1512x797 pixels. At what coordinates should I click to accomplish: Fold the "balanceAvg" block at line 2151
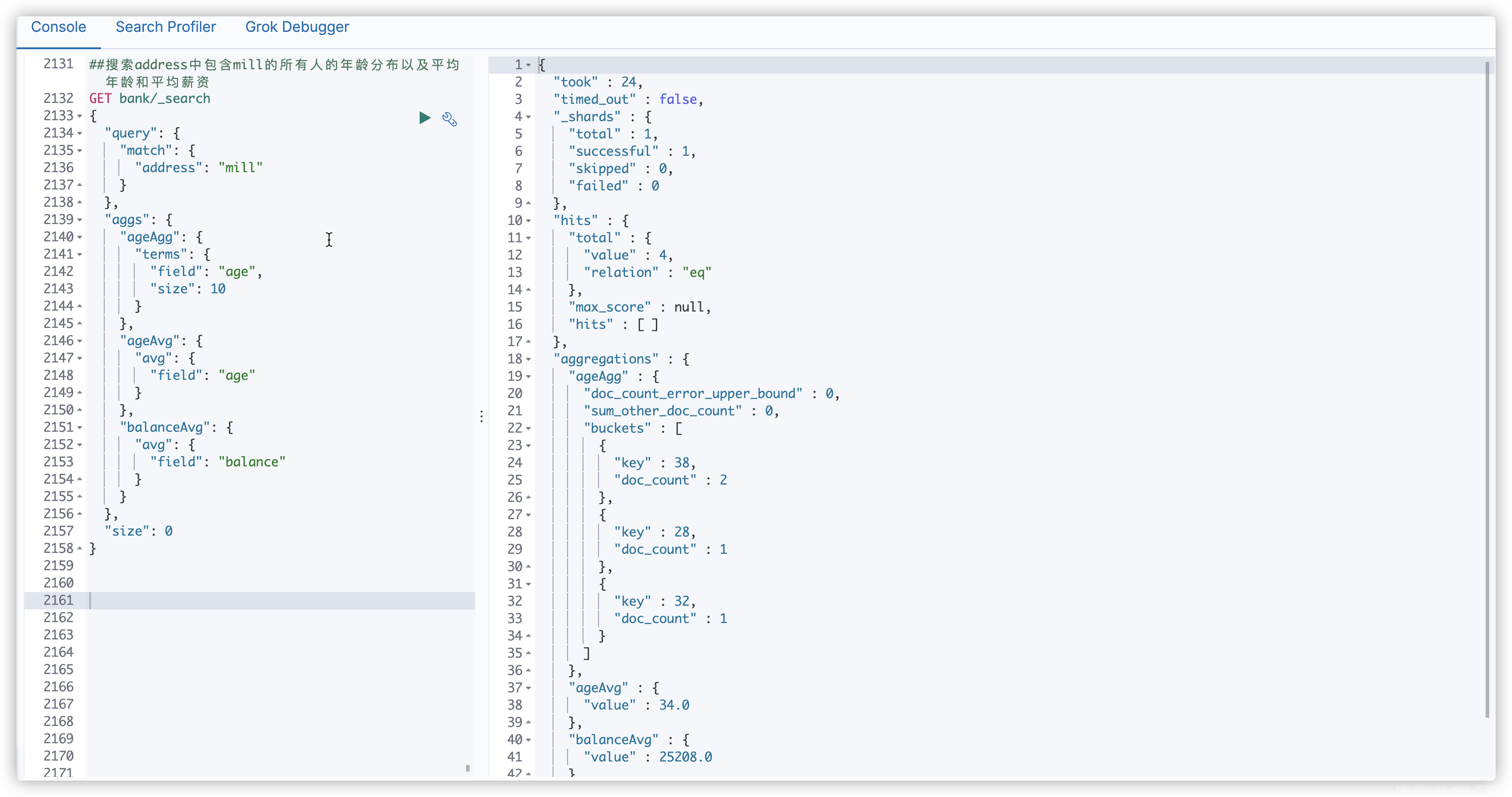tap(80, 428)
